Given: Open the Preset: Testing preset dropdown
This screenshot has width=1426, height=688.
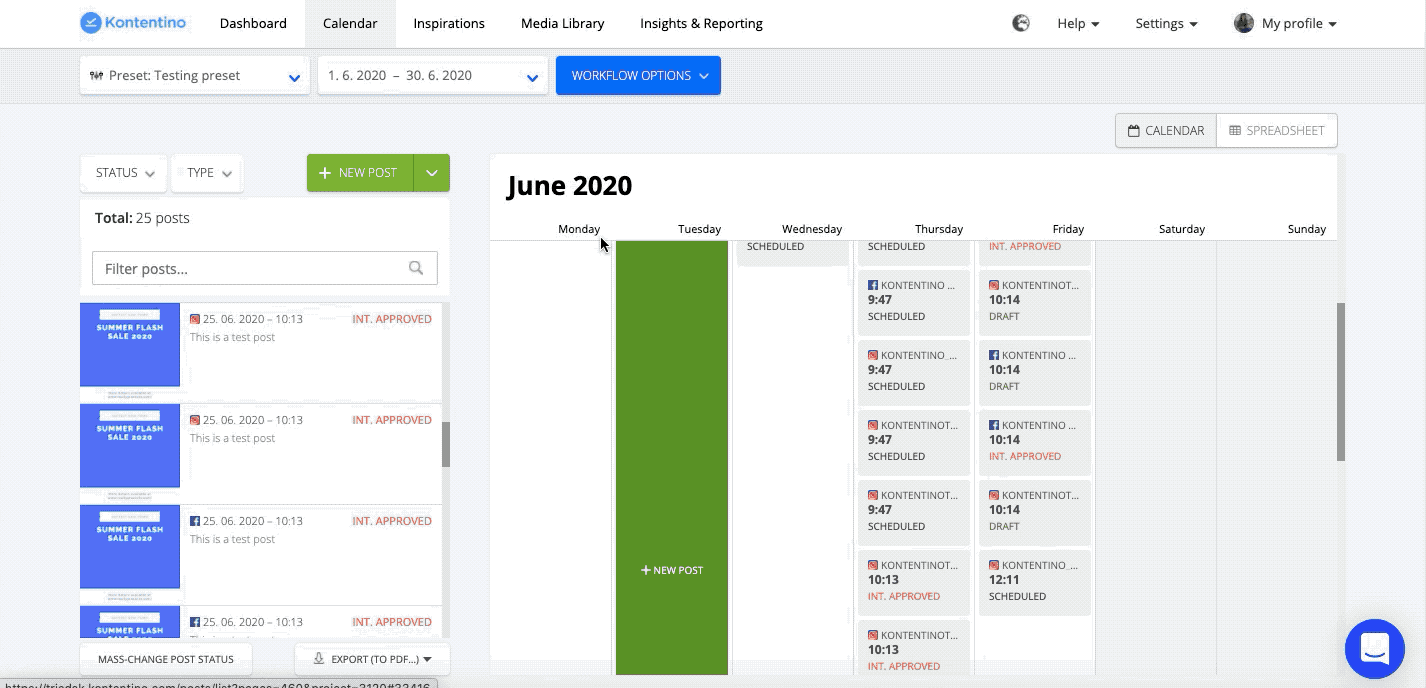Looking at the screenshot, I should pyautogui.click(x=194, y=76).
